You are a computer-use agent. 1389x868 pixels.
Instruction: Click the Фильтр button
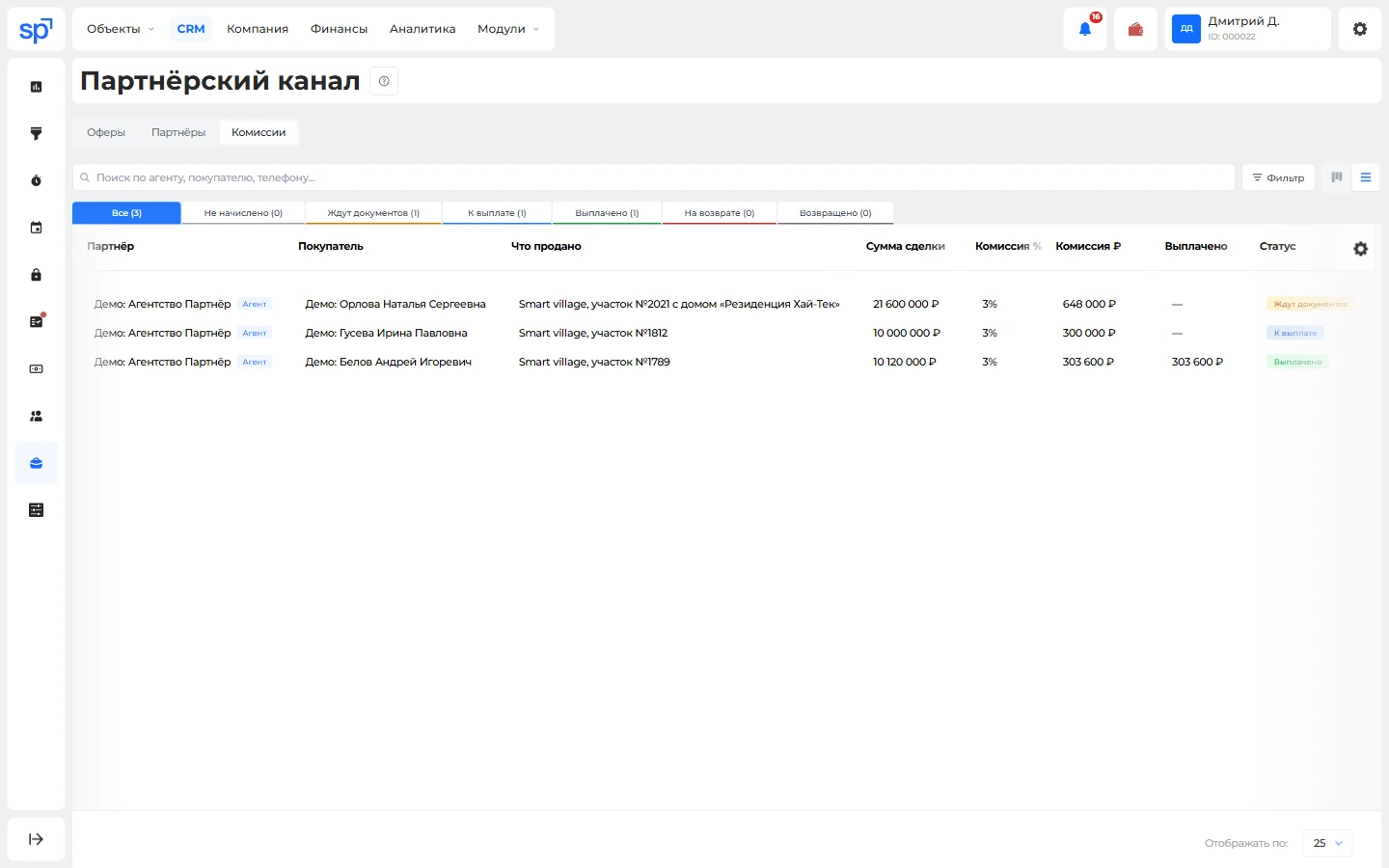(1278, 177)
